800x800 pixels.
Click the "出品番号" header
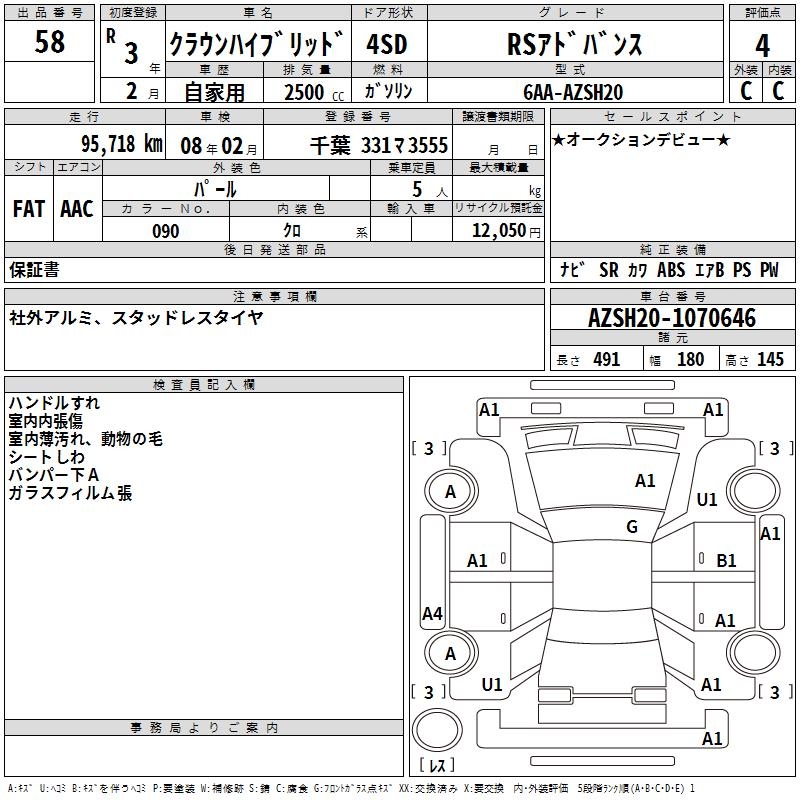click(x=49, y=13)
